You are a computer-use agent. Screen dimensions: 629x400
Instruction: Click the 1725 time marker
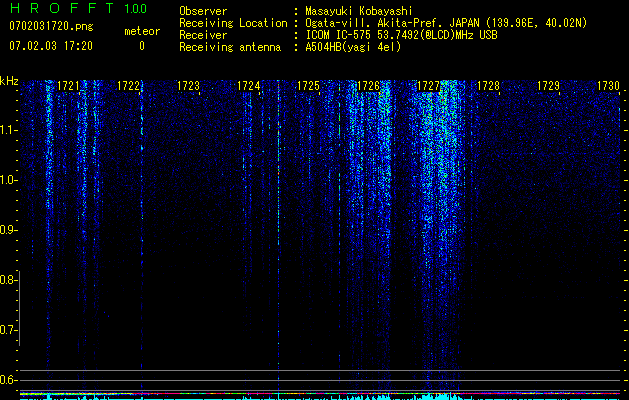pyautogui.click(x=308, y=86)
